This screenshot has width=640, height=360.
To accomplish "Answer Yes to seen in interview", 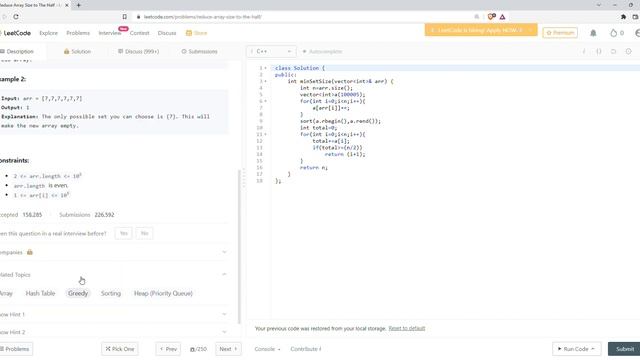I will click(x=123, y=233).
